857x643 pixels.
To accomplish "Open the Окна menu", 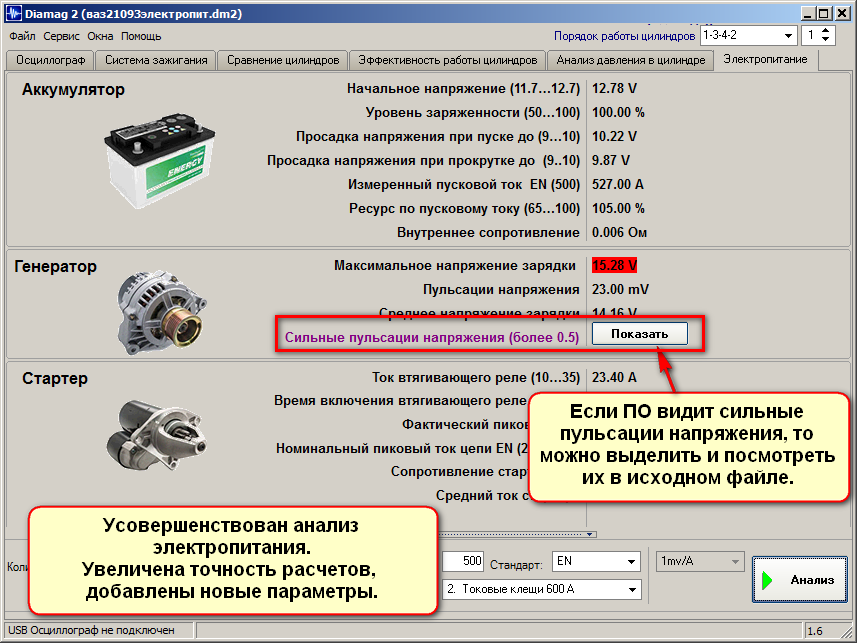I will pyautogui.click(x=100, y=37).
